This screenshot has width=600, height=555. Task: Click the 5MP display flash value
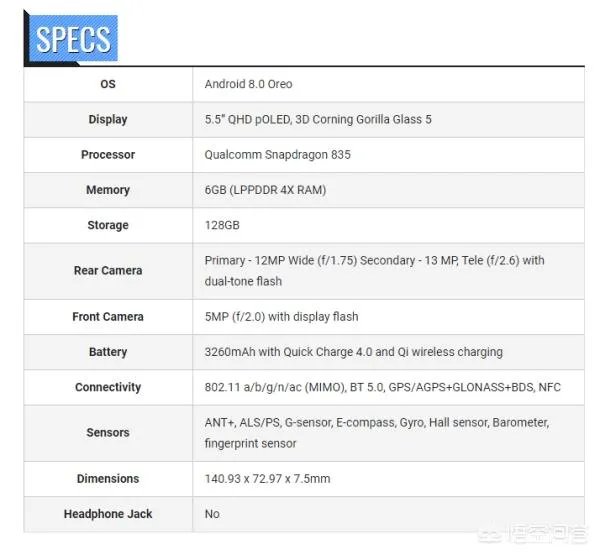[281, 317]
